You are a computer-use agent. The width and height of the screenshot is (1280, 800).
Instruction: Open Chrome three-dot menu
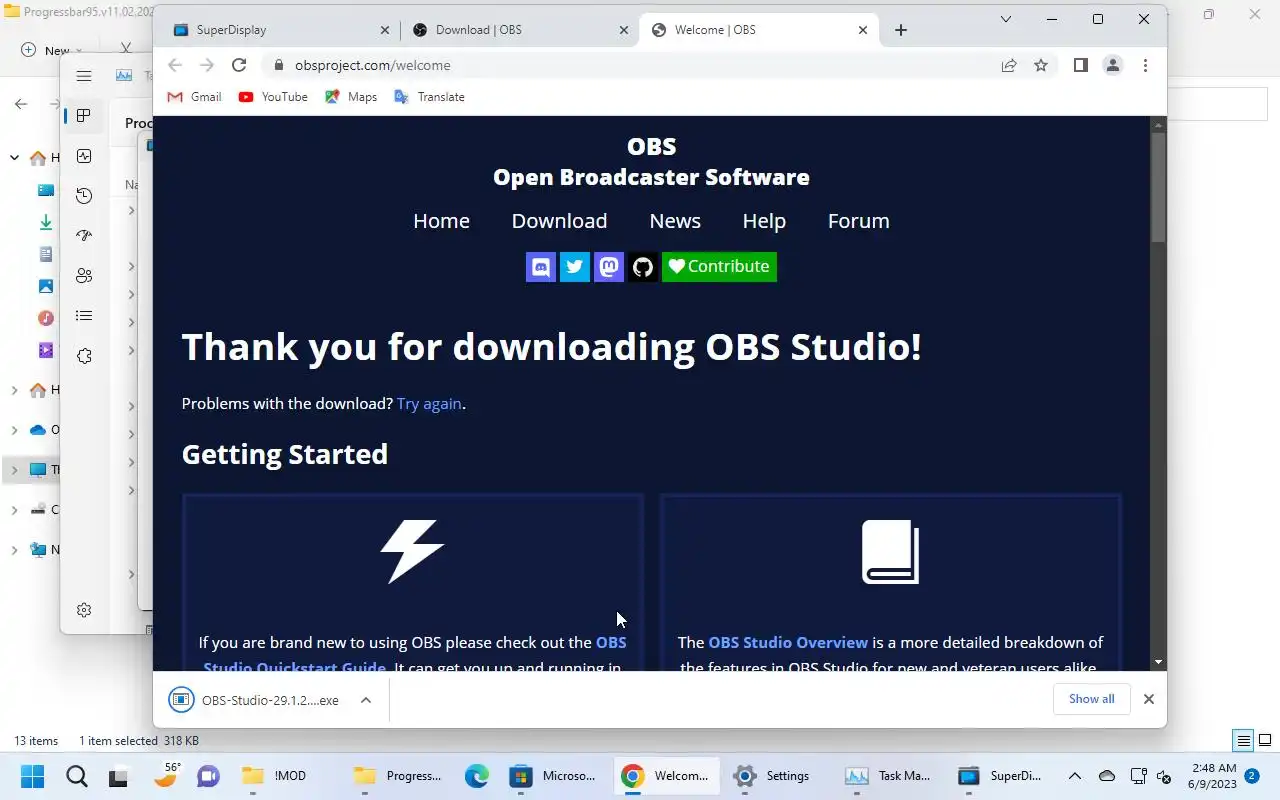pyautogui.click(x=1145, y=65)
